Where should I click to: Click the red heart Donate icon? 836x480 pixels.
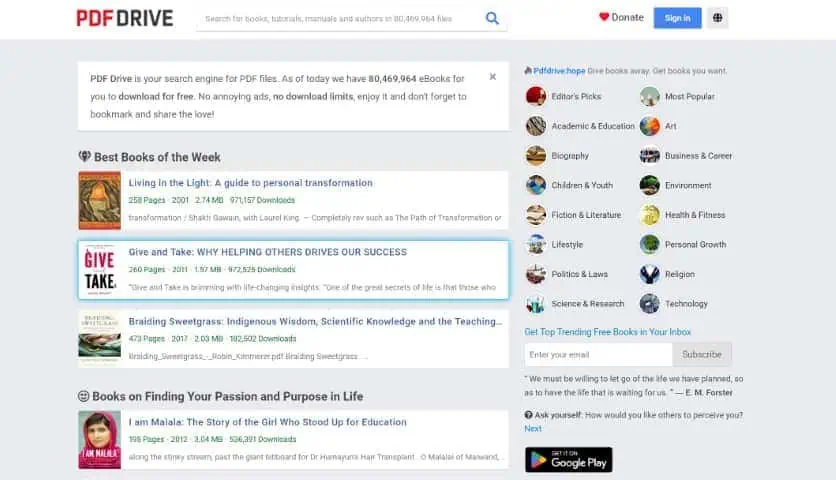pyautogui.click(x=604, y=17)
